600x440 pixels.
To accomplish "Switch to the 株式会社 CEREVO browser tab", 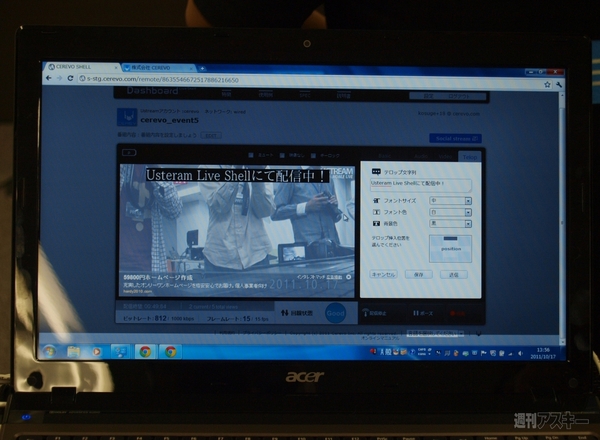I will click(x=158, y=68).
